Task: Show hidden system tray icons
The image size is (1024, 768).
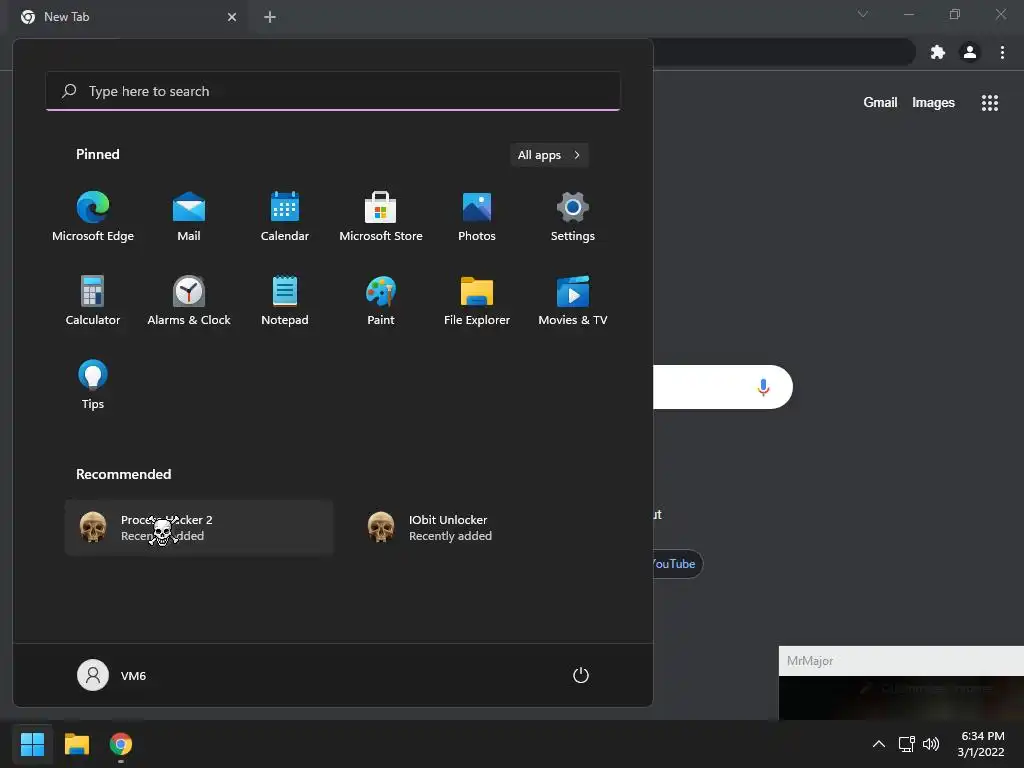Action: click(879, 744)
